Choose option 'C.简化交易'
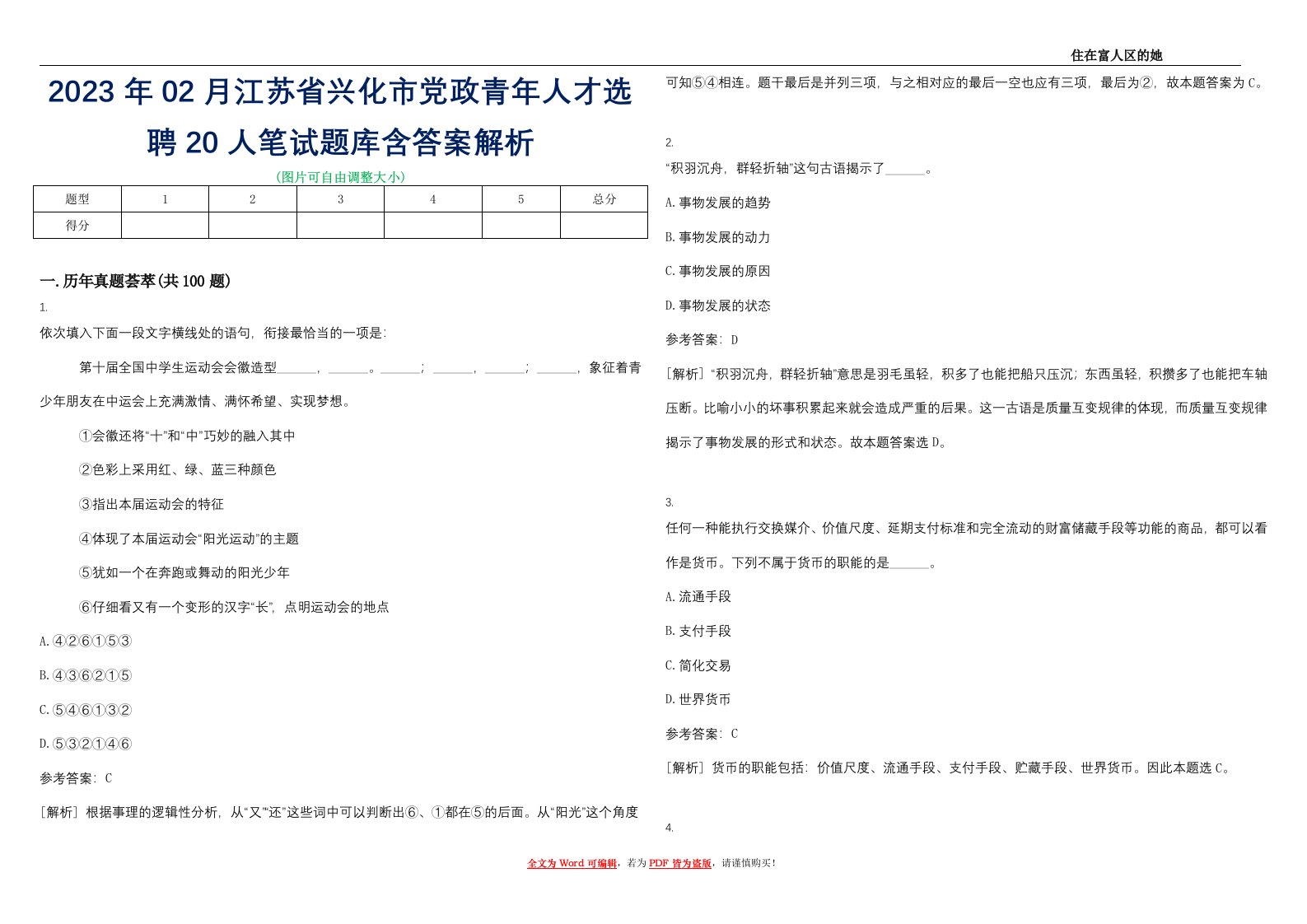 [x=698, y=665]
